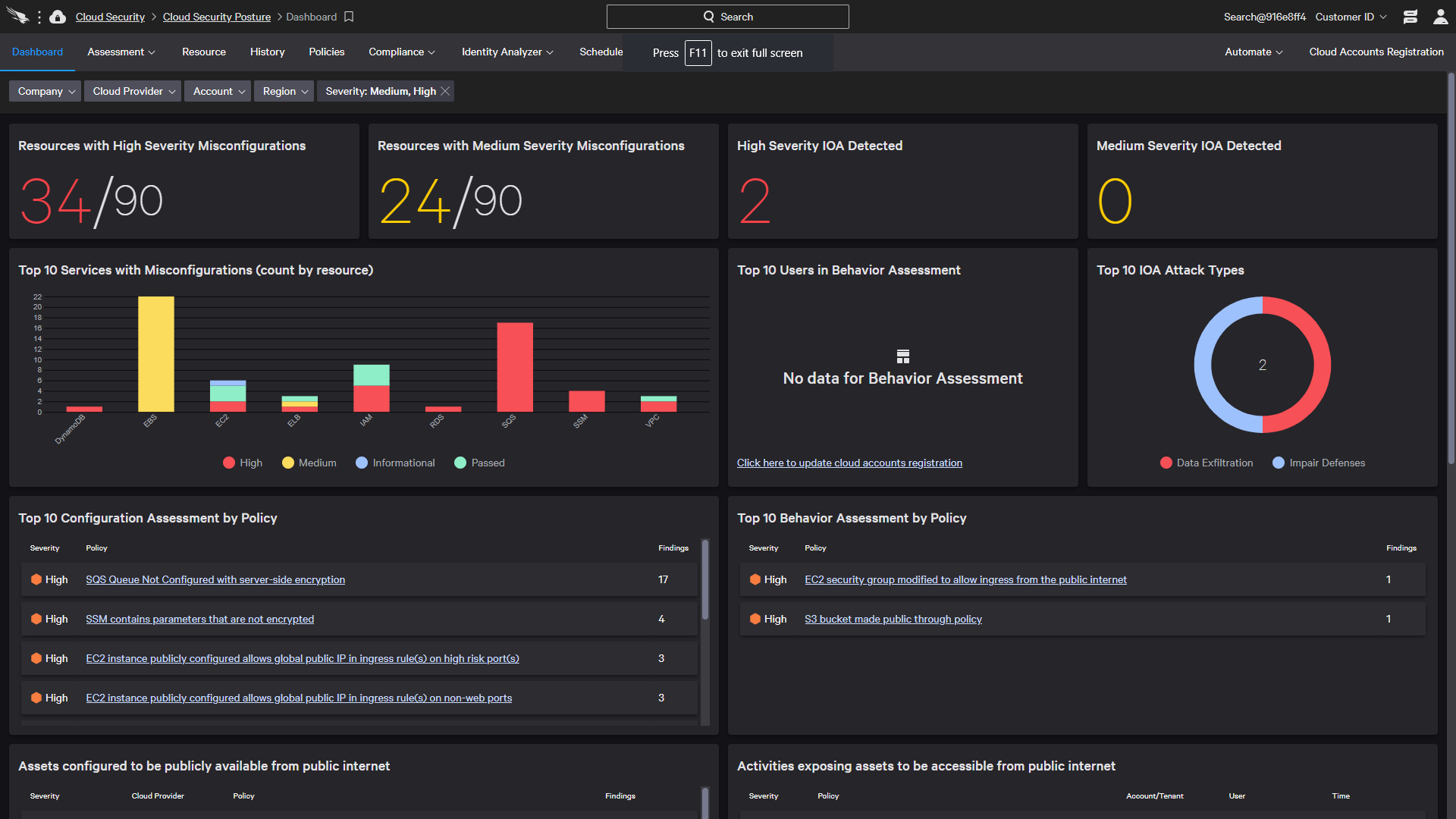Expand the Cloud Provider filter dropdown
The width and height of the screenshot is (1456, 819).
coord(133,91)
